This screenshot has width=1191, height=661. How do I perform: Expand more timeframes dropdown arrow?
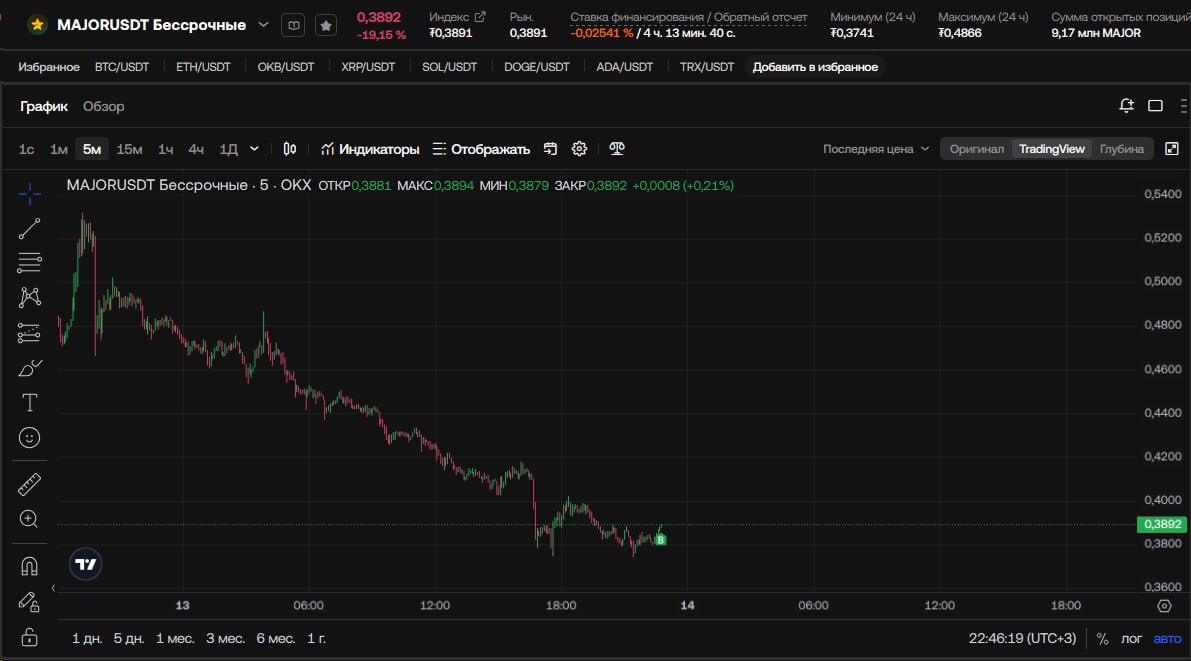pos(254,149)
